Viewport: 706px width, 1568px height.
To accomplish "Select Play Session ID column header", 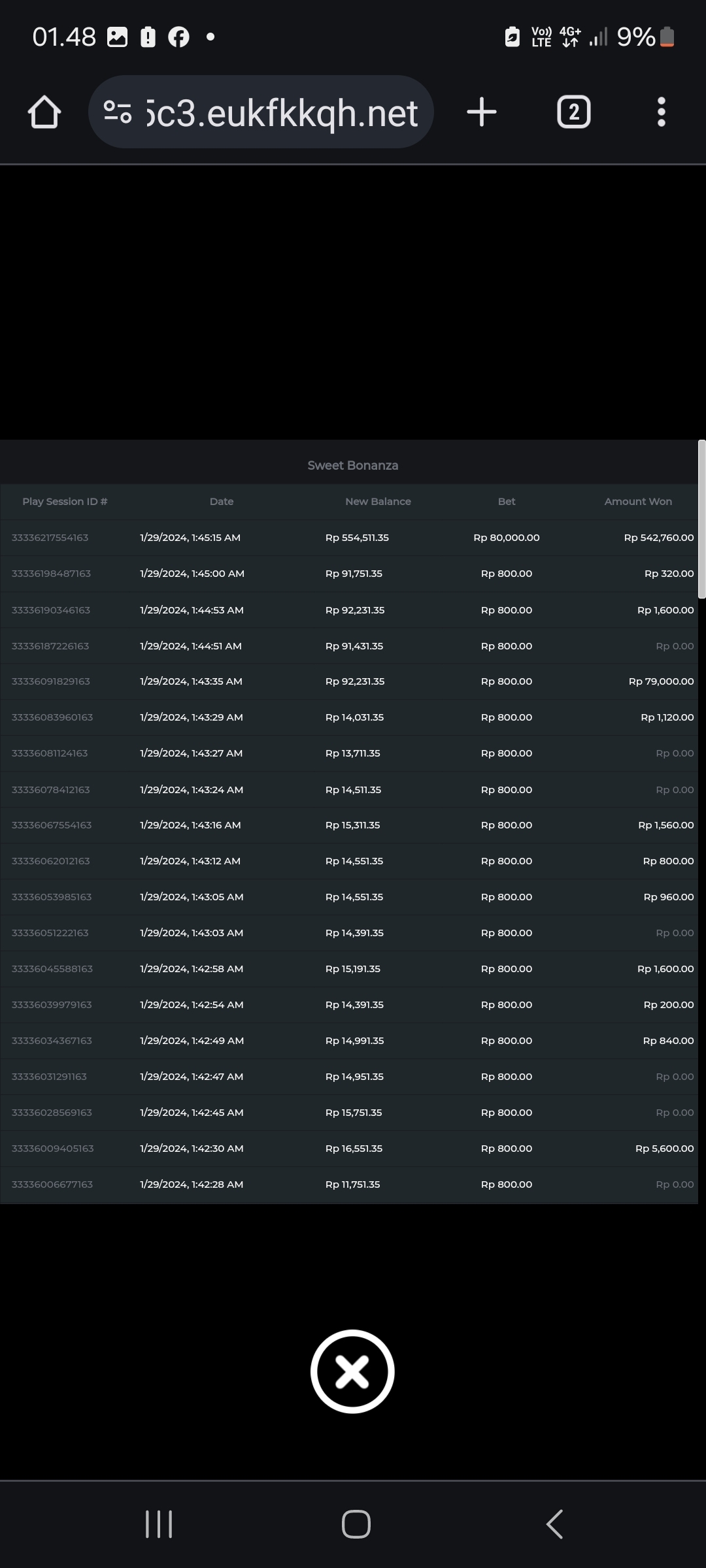I will (x=65, y=502).
